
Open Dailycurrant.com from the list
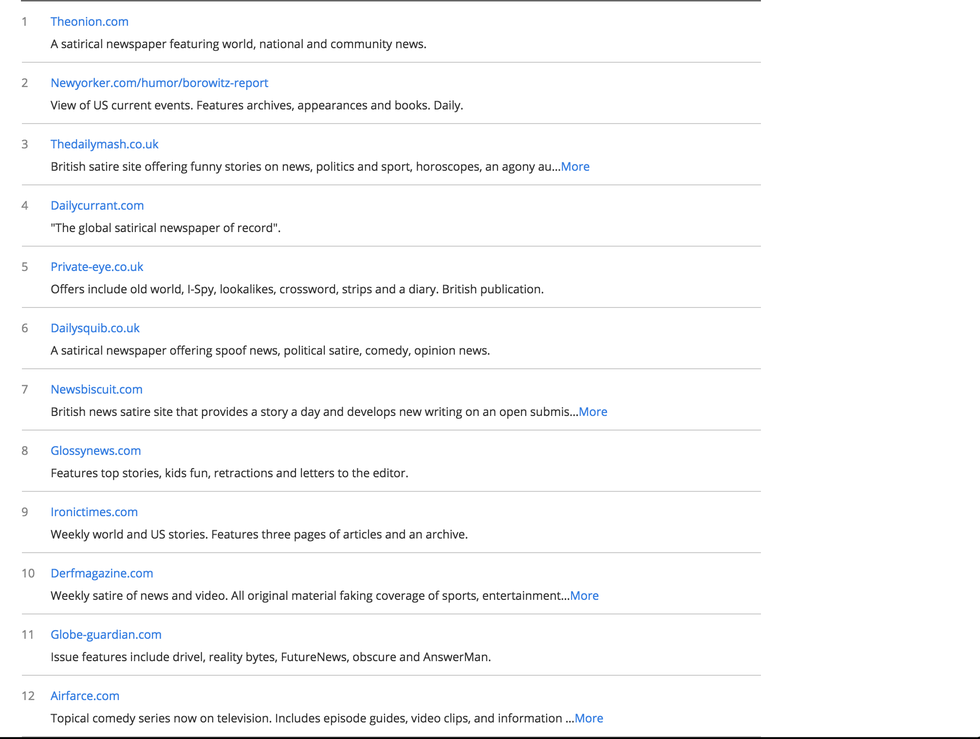click(97, 205)
